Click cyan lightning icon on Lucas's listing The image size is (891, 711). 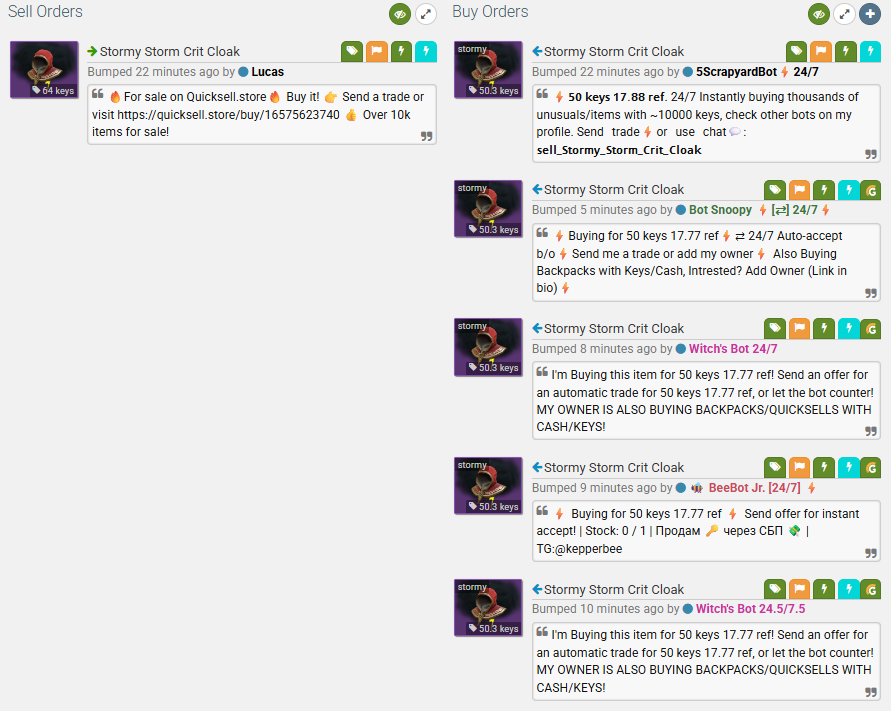click(426, 51)
